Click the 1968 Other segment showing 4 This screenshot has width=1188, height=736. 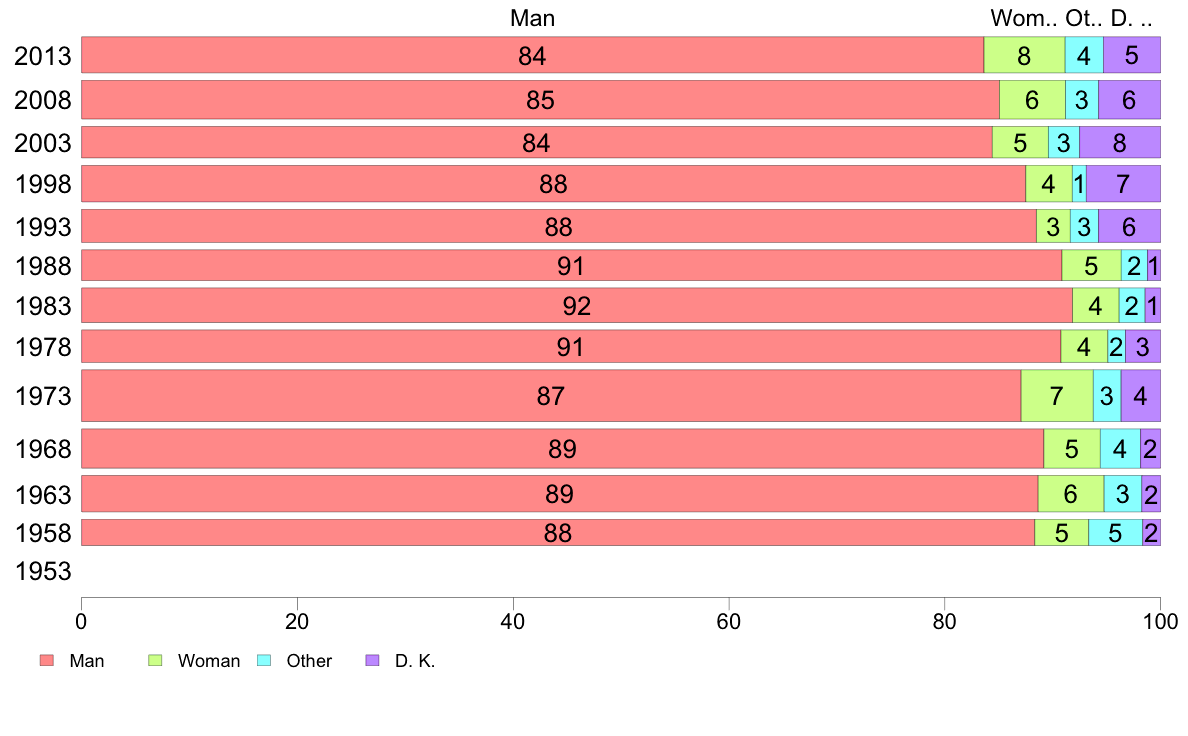coord(1121,449)
